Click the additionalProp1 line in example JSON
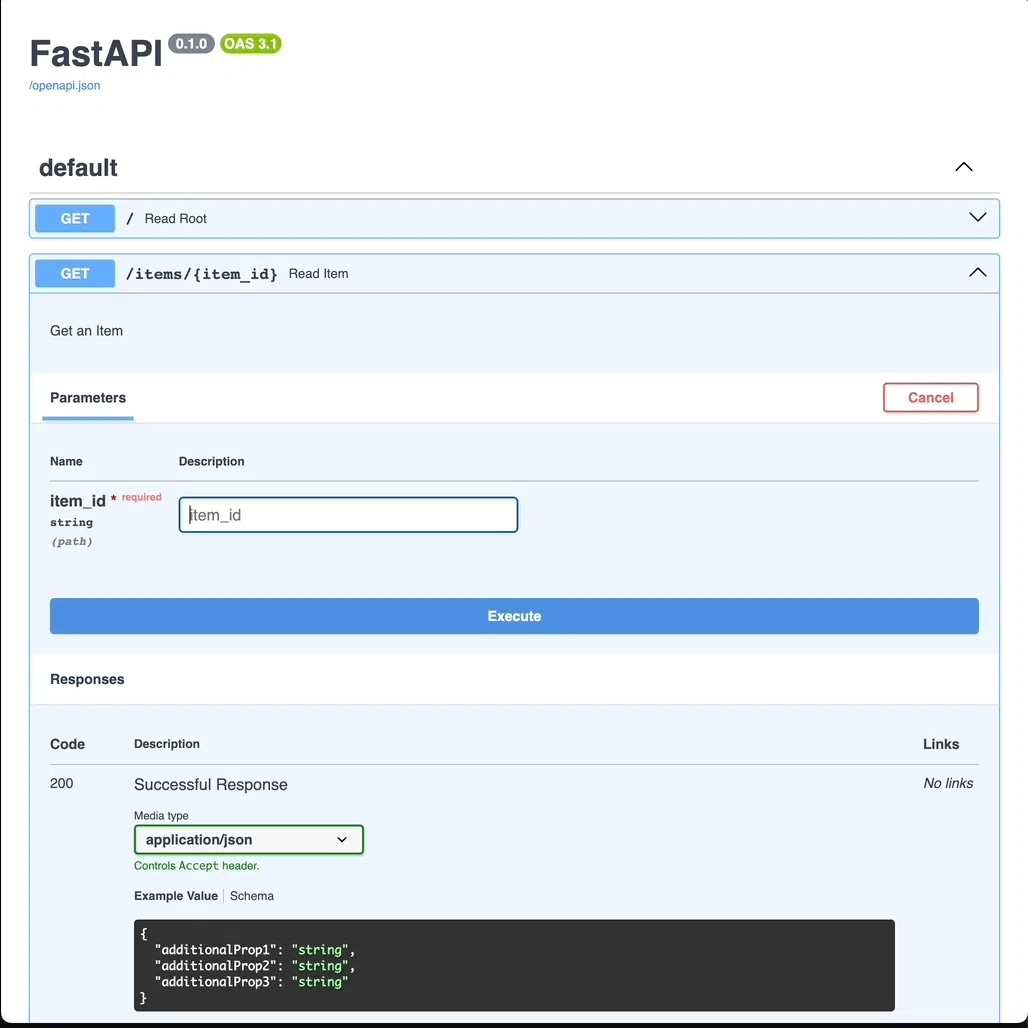 tap(254, 950)
